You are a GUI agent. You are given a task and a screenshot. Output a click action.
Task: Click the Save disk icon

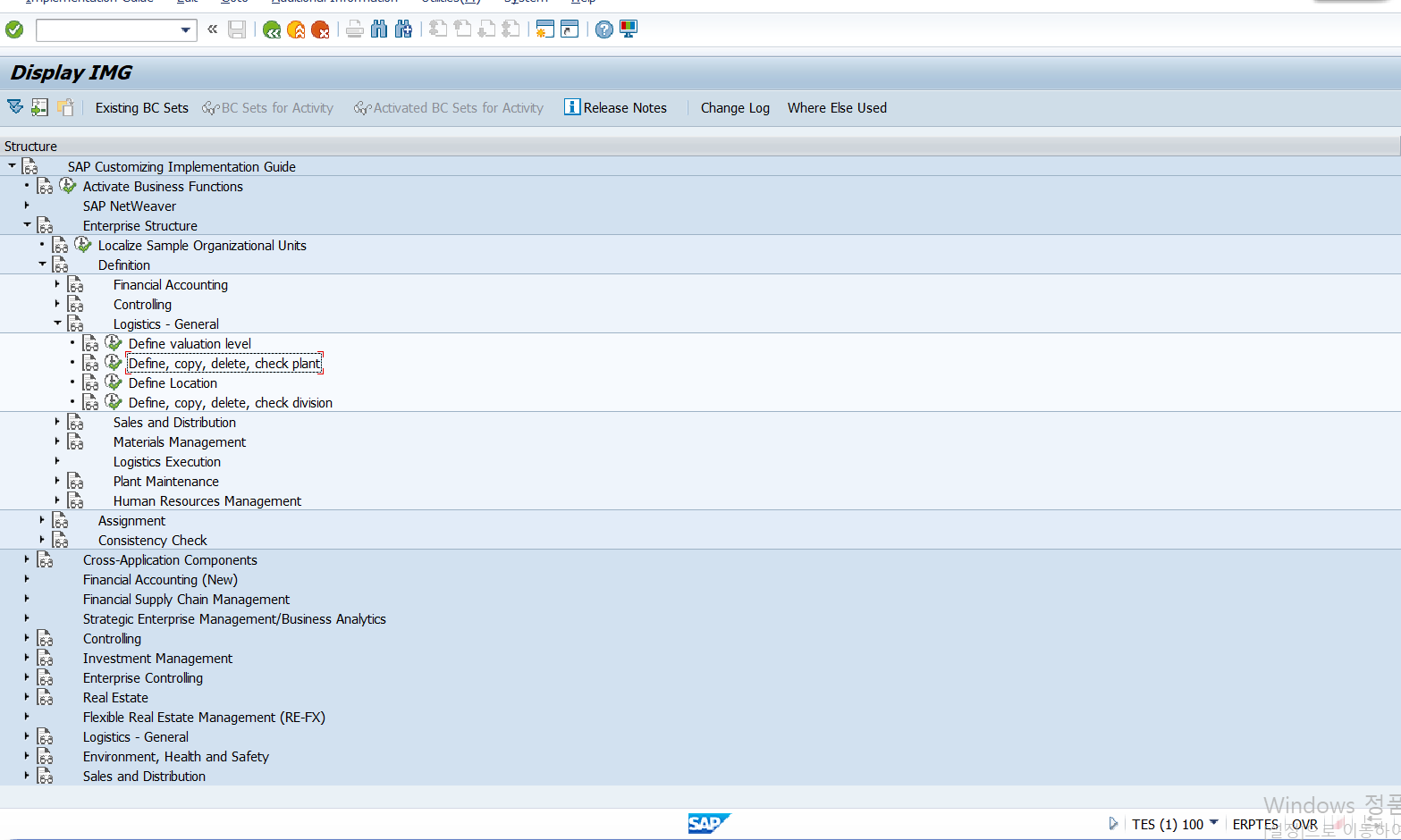point(237,29)
